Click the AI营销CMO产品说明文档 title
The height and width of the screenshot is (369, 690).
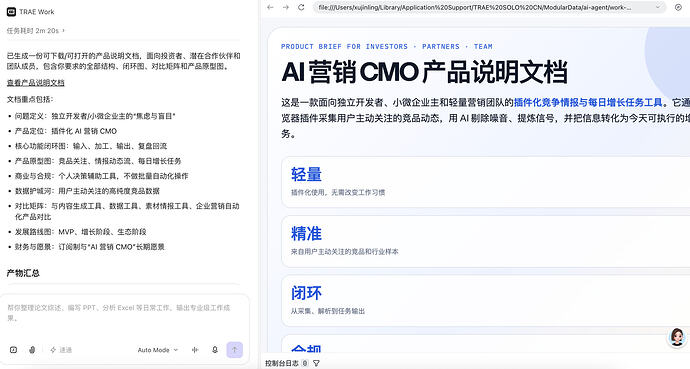coord(425,72)
